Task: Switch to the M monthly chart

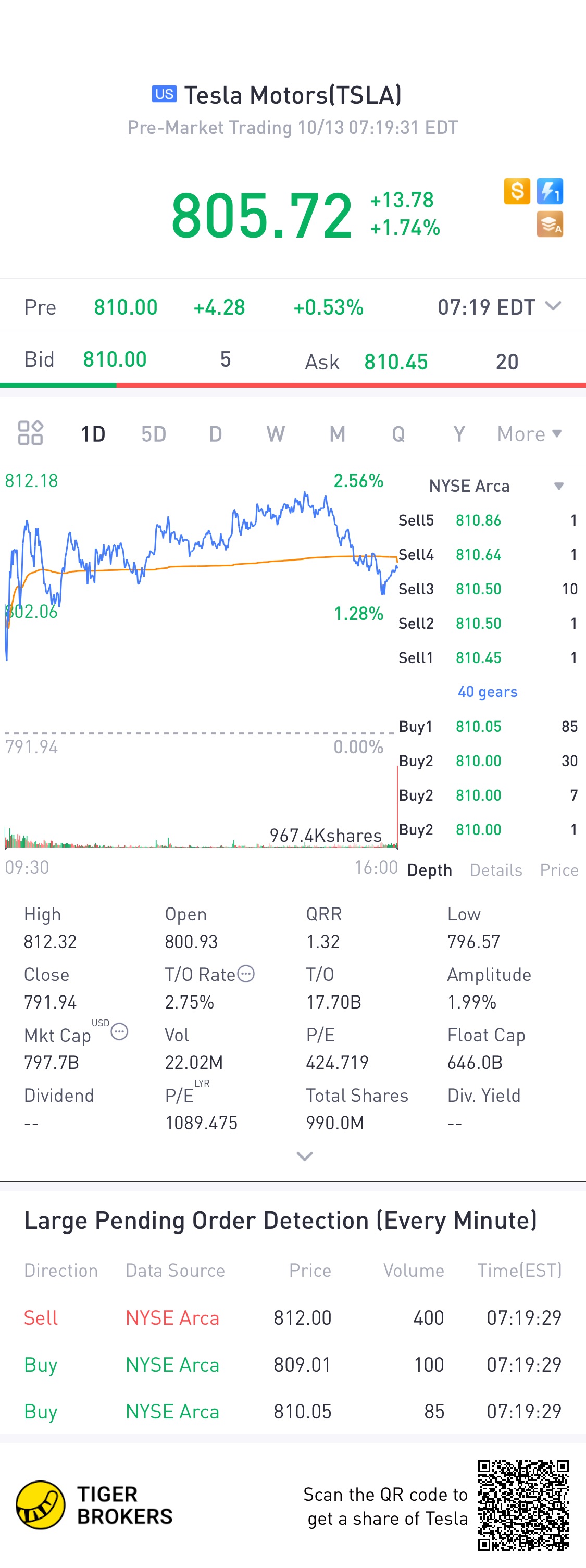Action: (x=337, y=434)
